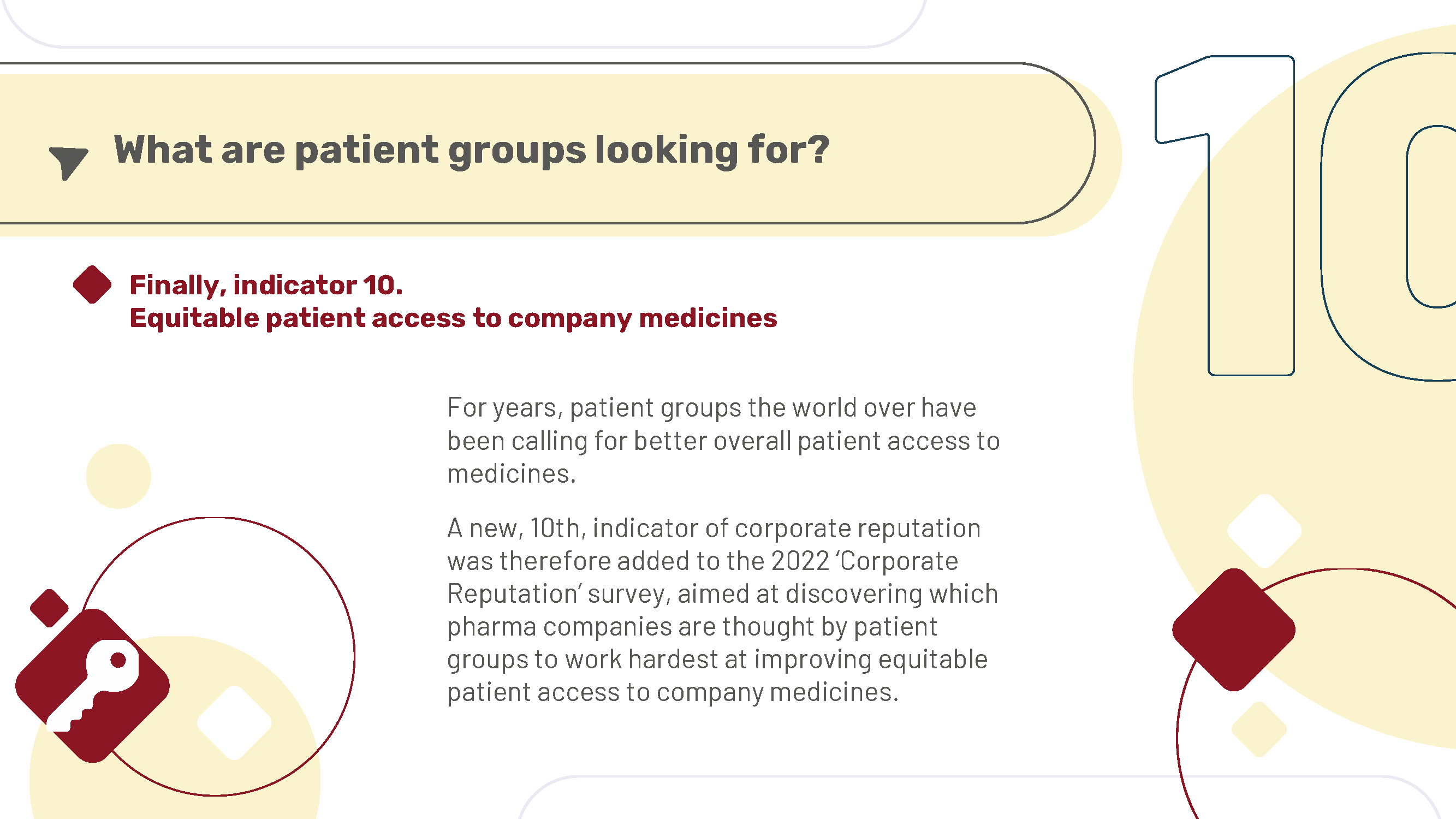Viewport: 1456px width, 819px height.
Task: Click the white diamond on right yellow shape
Action: click(1264, 531)
